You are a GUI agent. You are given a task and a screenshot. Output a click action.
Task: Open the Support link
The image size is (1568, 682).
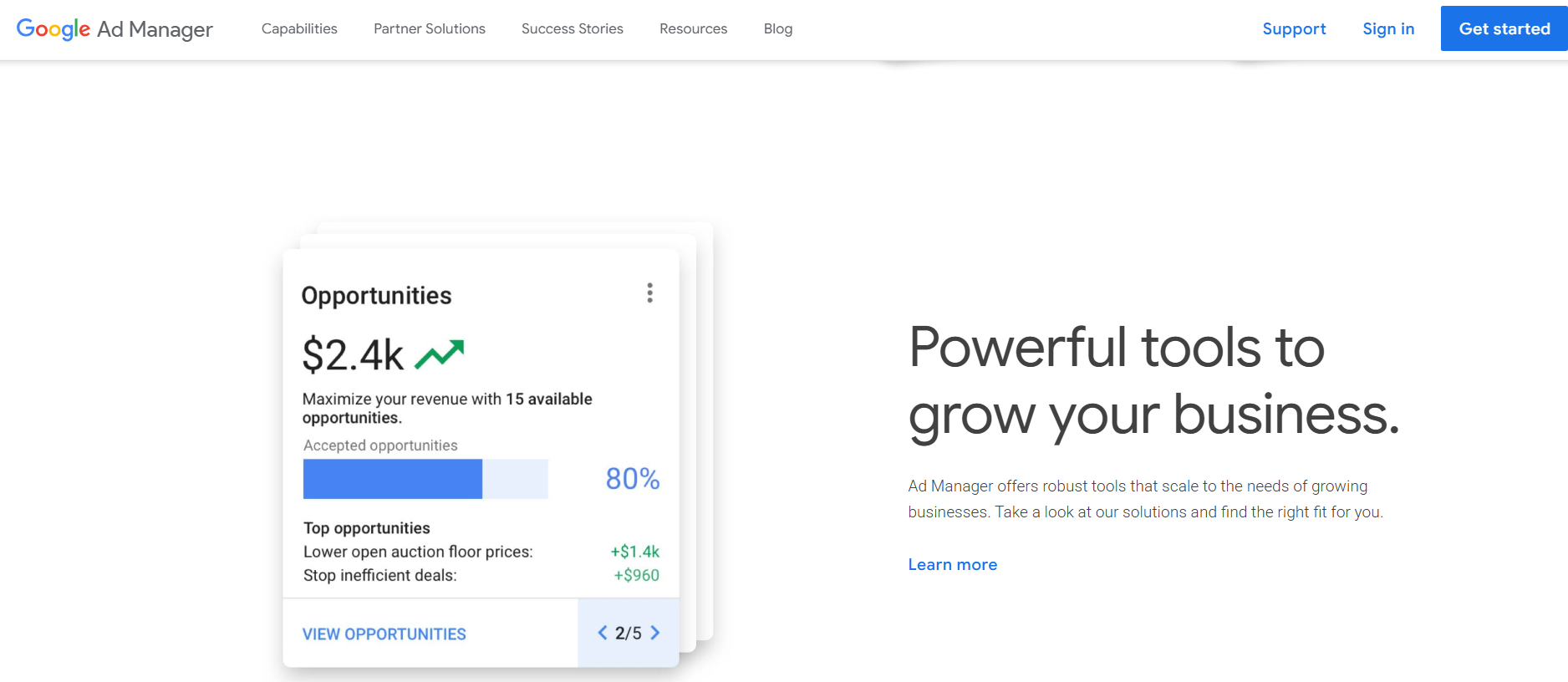[x=1294, y=28]
